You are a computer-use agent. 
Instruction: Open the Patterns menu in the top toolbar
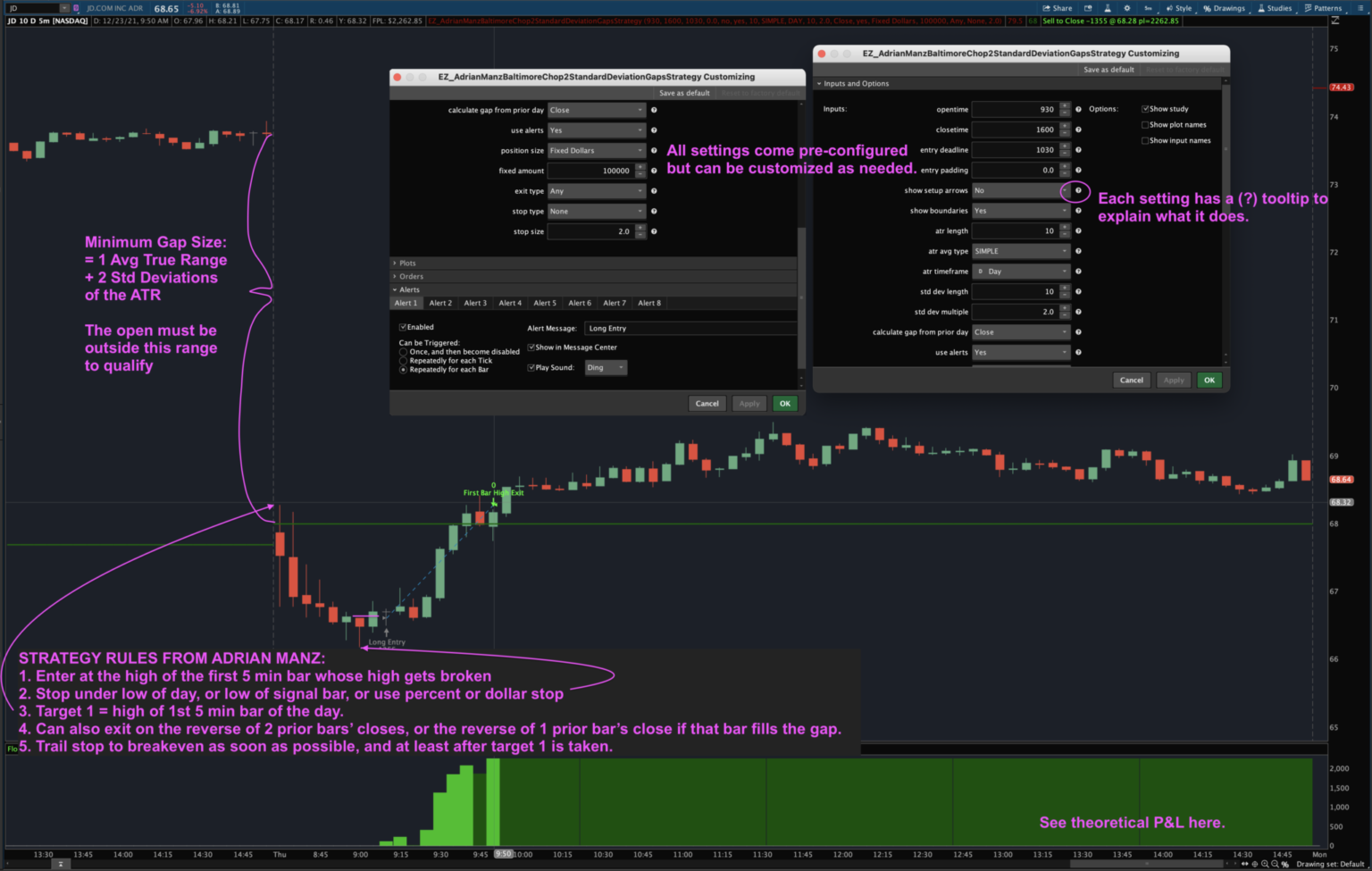pos(1323,8)
